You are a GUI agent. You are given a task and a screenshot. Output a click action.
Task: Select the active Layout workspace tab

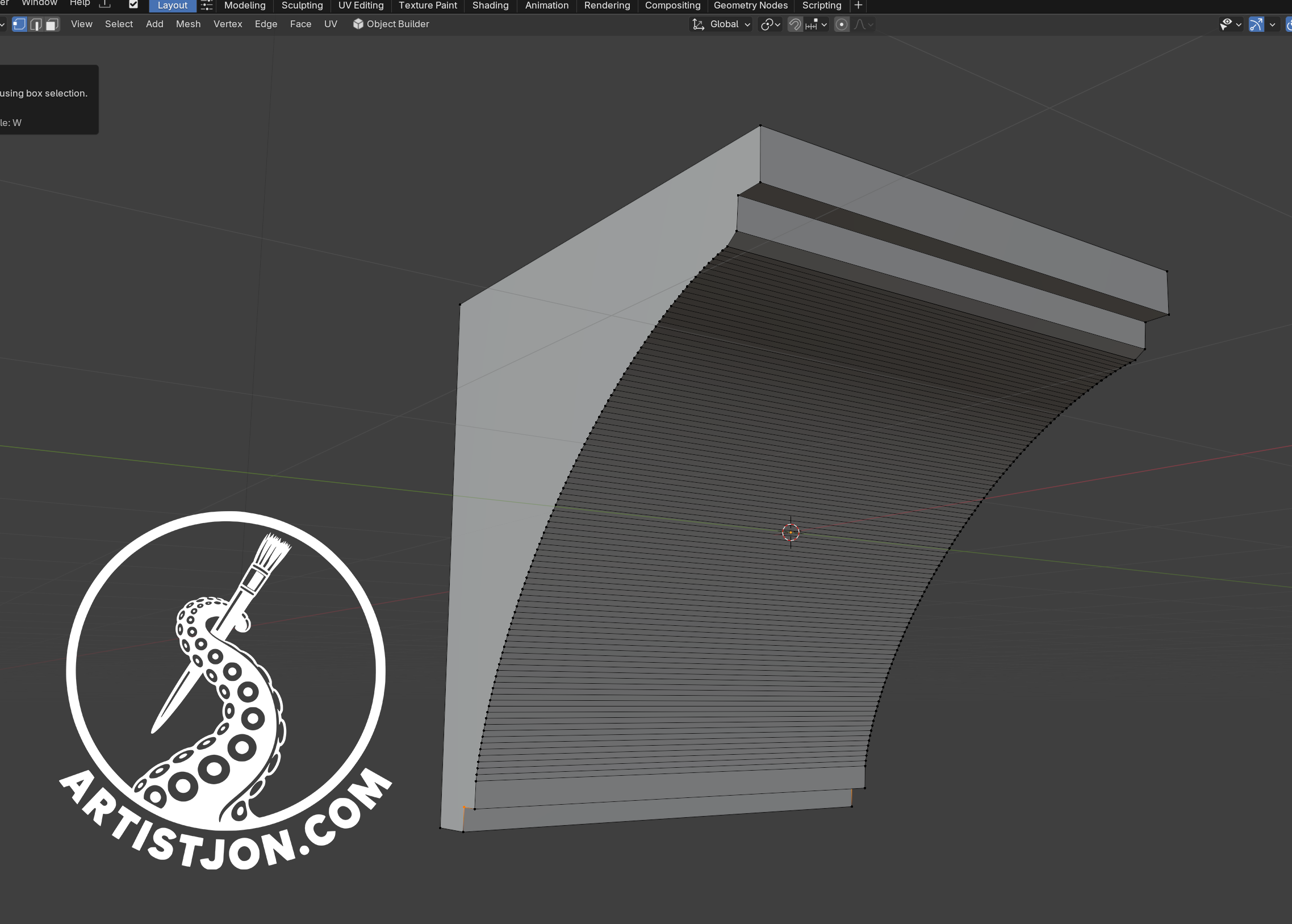click(173, 6)
